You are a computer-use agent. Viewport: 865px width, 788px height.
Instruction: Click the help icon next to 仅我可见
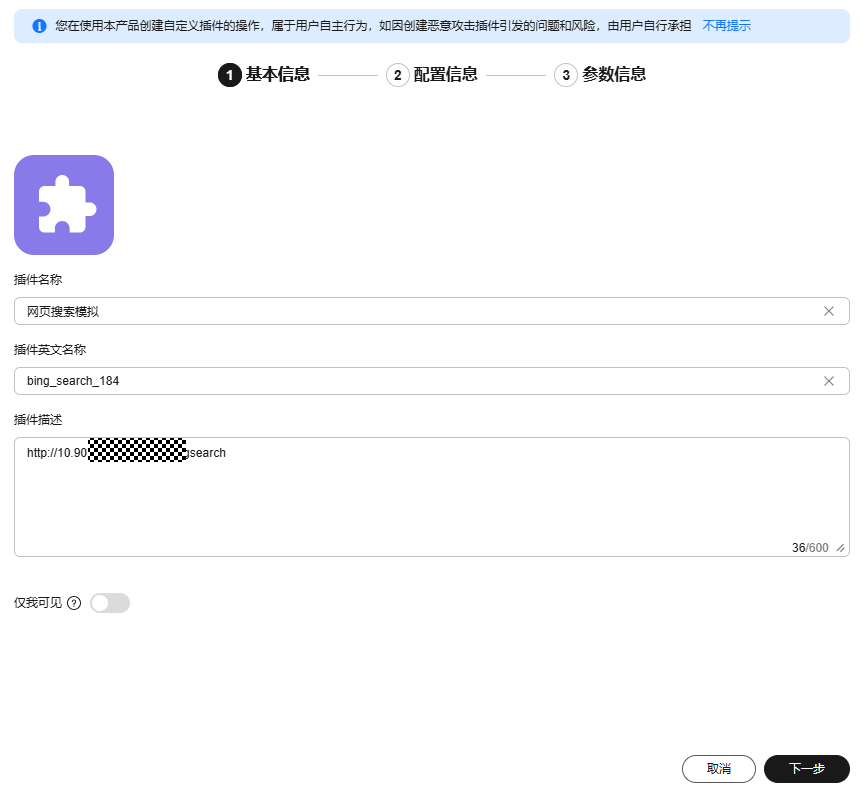(x=74, y=603)
